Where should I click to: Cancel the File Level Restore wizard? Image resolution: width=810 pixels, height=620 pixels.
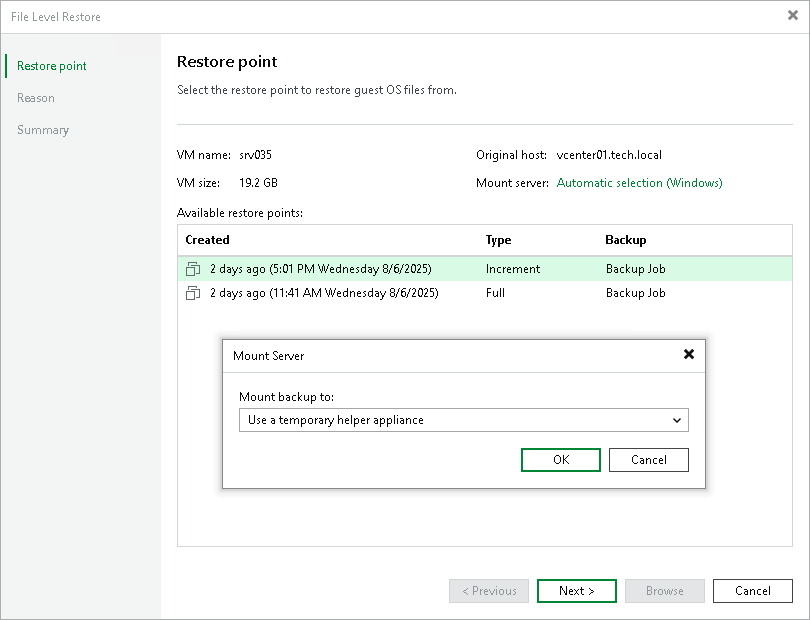(753, 591)
